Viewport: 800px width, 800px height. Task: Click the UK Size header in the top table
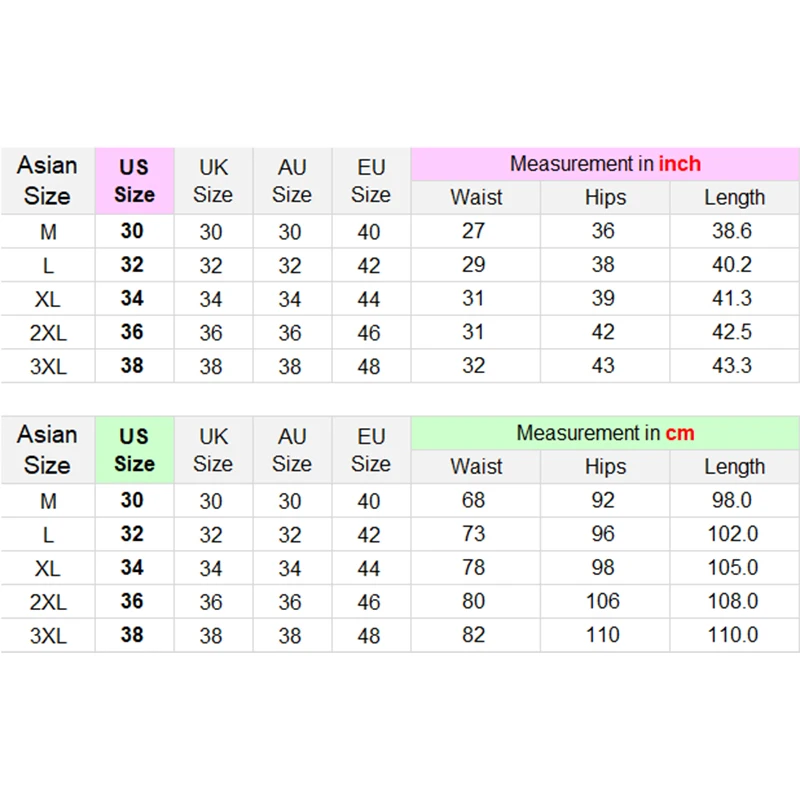pyautogui.click(x=213, y=181)
